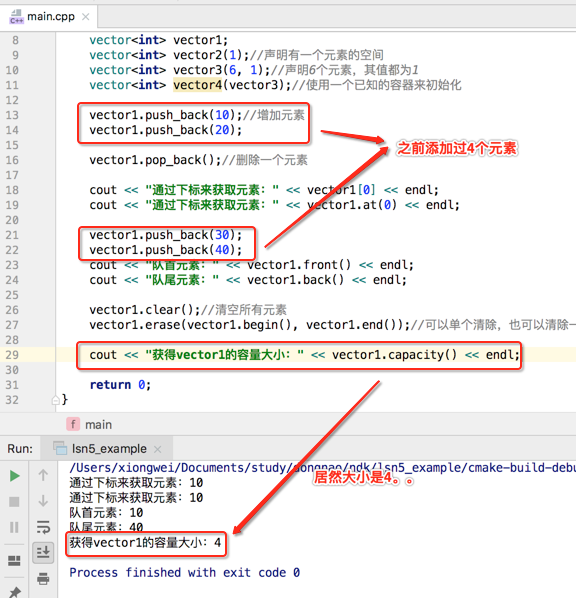The image size is (576, 598).
Task: Click the run configuration icon beside lsn5_example
Action: point(60,448)
